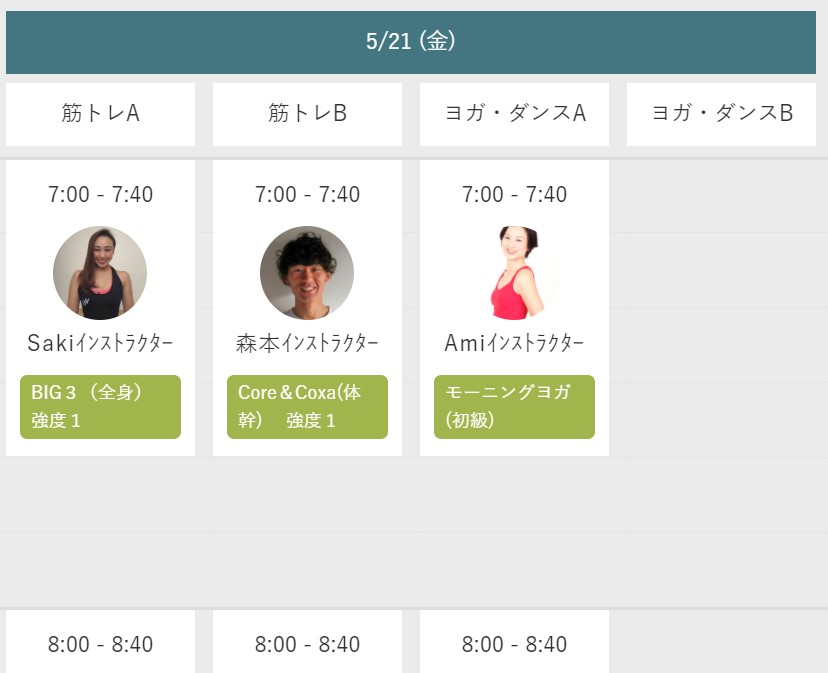Click Saki instructor's profile photo

100,273
